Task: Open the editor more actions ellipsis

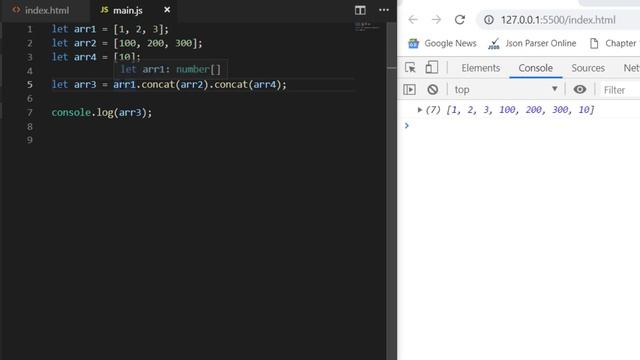Action: point(384,10)
